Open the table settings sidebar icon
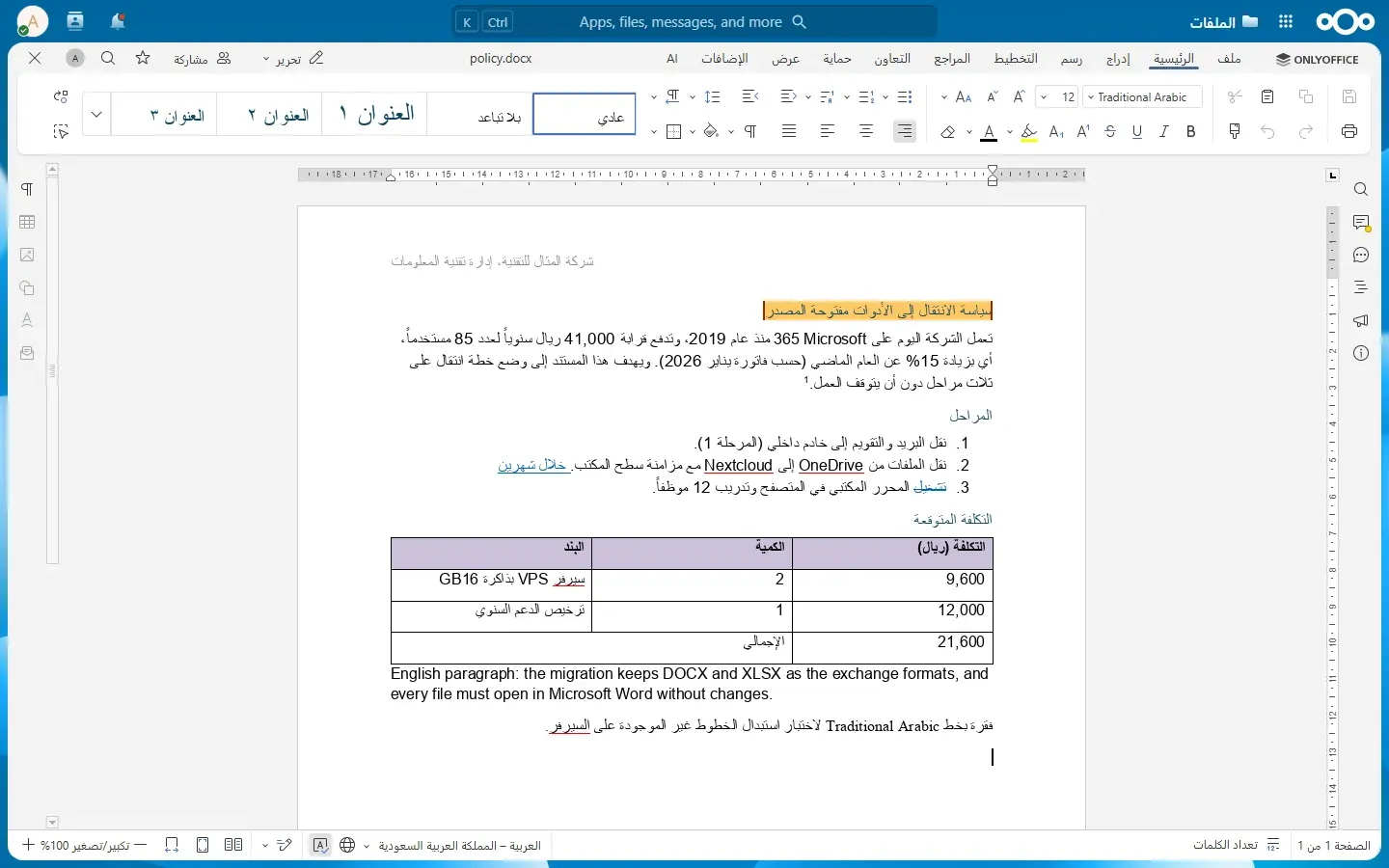The height and width of the screenshot is (868, 1389). coord(27,222)
